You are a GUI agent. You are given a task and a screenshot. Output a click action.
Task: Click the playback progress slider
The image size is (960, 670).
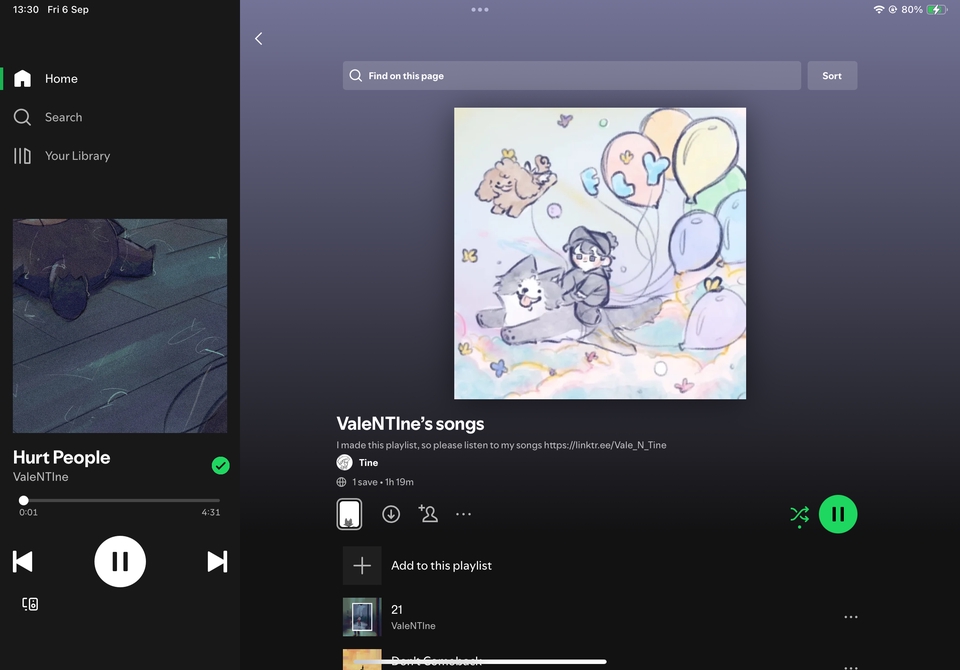point(120,500)
